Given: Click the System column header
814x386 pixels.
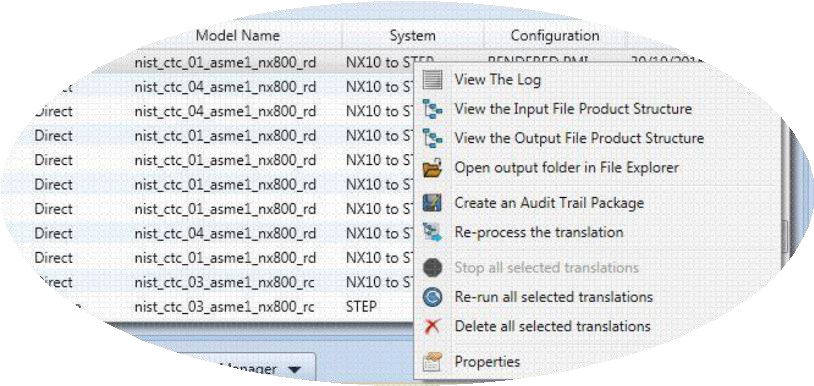Looking at the screenshot, I should [x=413, y=36].
